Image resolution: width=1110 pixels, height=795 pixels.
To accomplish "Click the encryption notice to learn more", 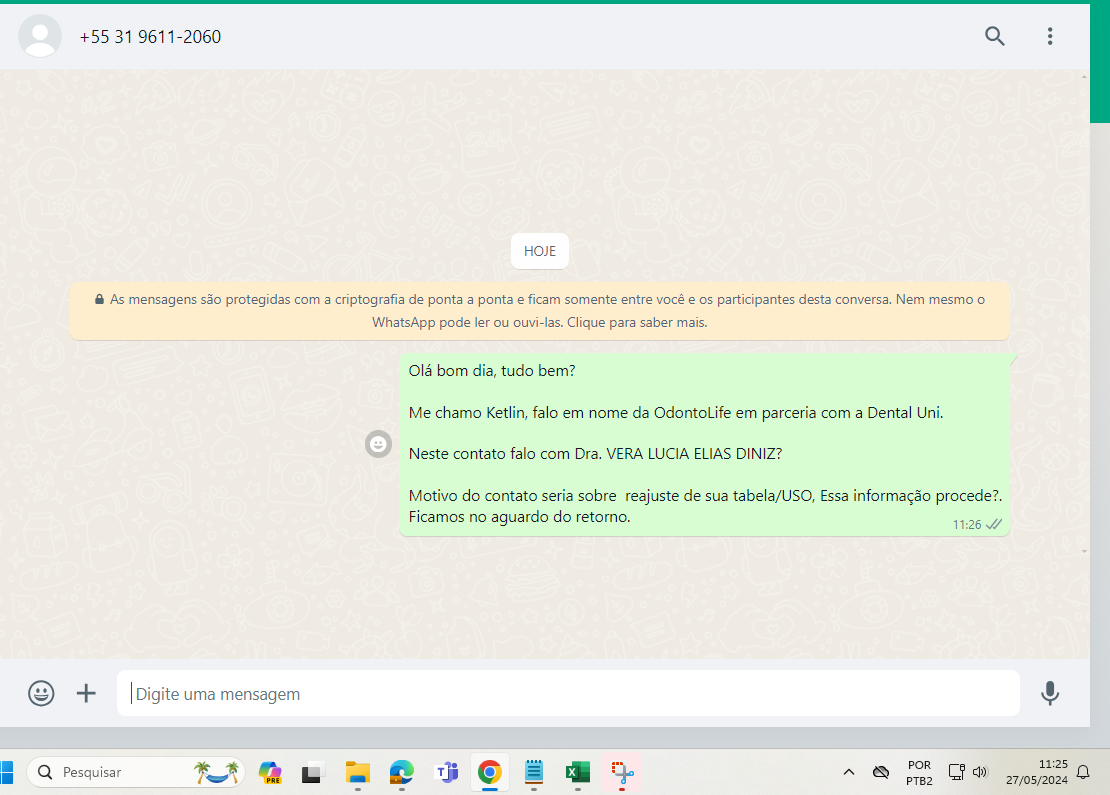I will pos(539,311).
